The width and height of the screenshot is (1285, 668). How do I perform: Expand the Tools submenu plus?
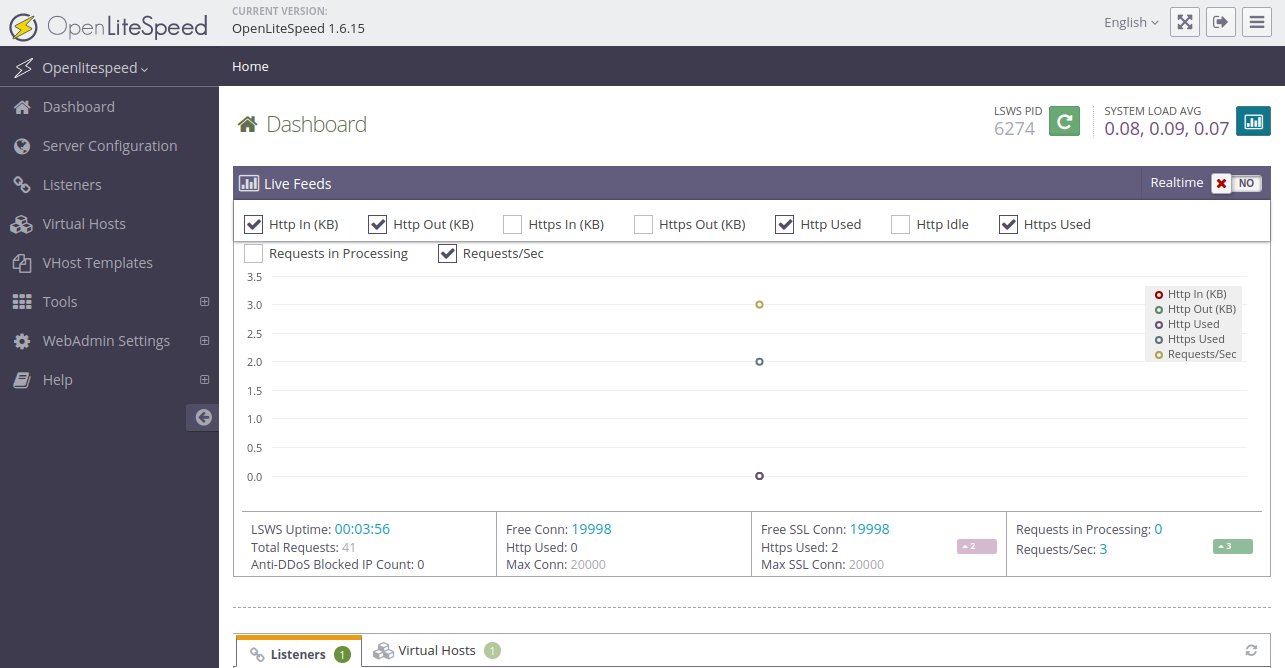tap(204, 302)
